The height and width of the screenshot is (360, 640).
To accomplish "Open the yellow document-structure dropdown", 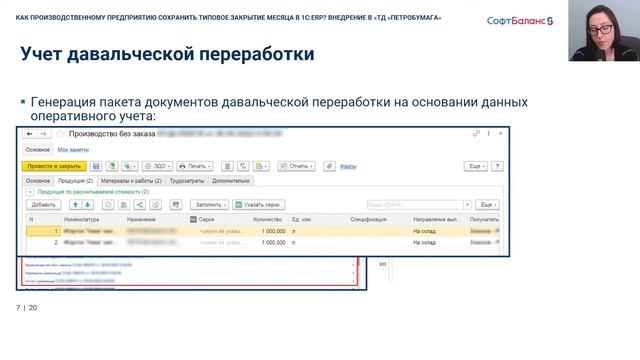I will [x=261, y=166].
